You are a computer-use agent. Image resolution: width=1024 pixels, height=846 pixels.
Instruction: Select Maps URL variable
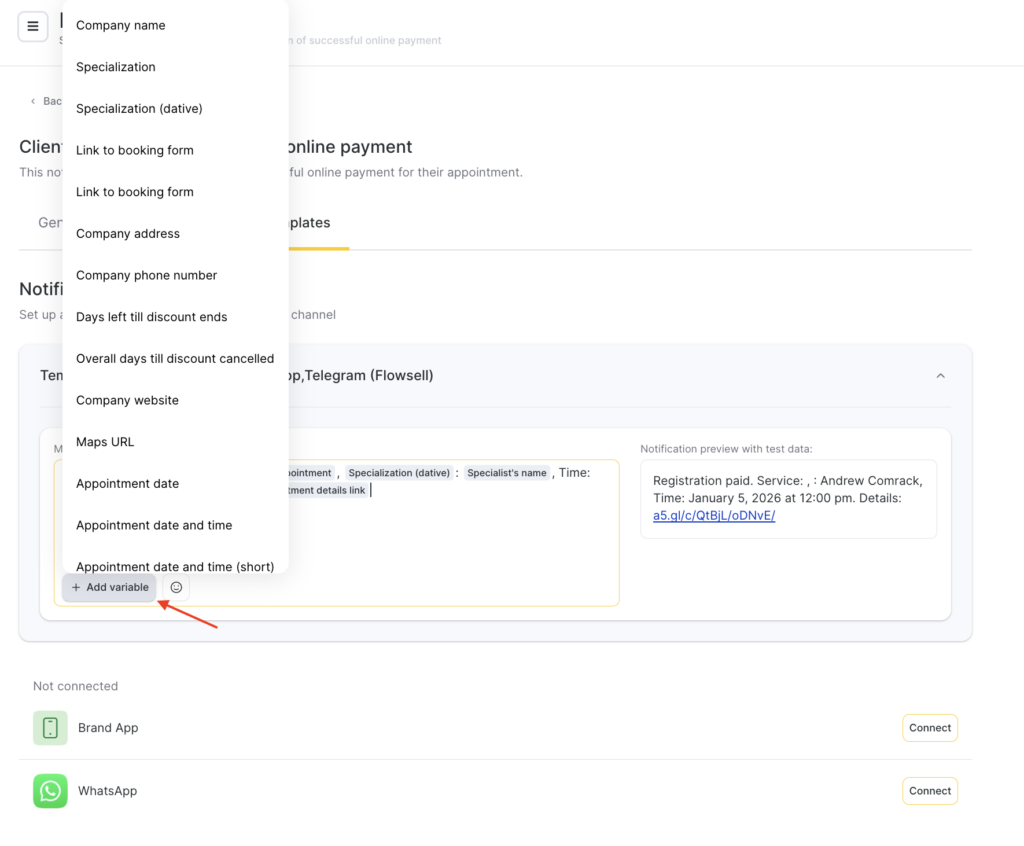[105, 442]
